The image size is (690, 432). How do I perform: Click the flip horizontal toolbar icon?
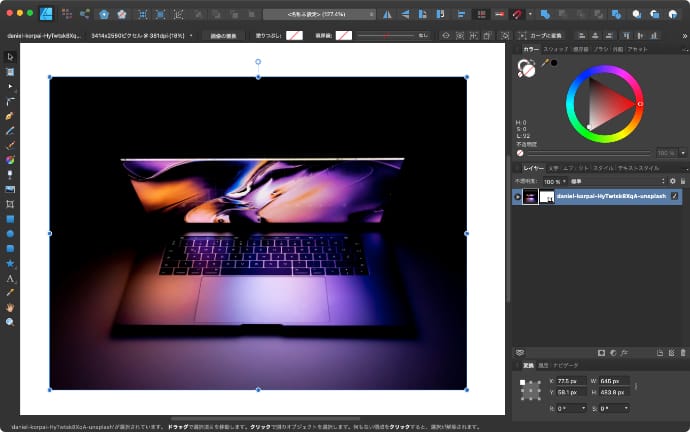tap(388, 15)
